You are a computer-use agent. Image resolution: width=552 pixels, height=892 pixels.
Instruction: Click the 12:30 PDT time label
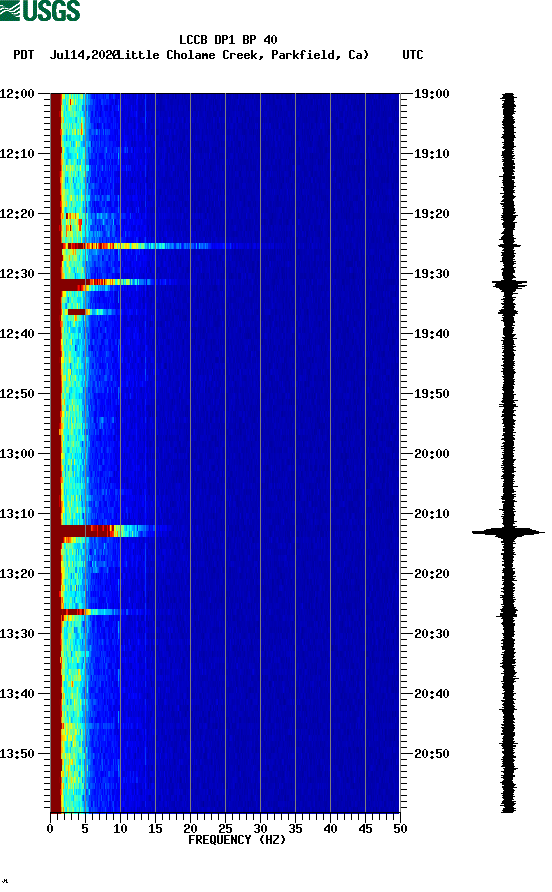click(17, 274)
